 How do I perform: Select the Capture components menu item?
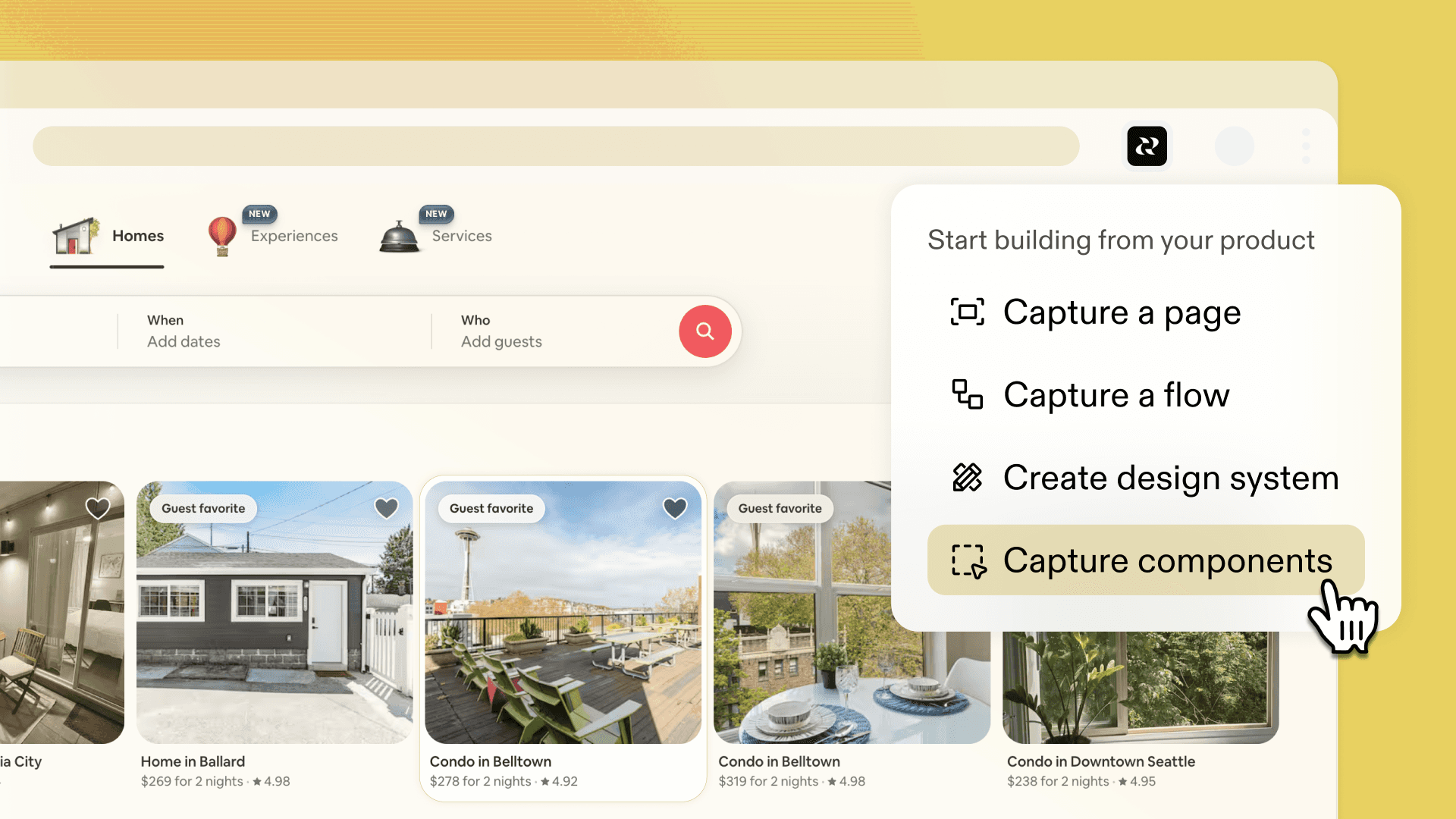tap(1167, 560)
